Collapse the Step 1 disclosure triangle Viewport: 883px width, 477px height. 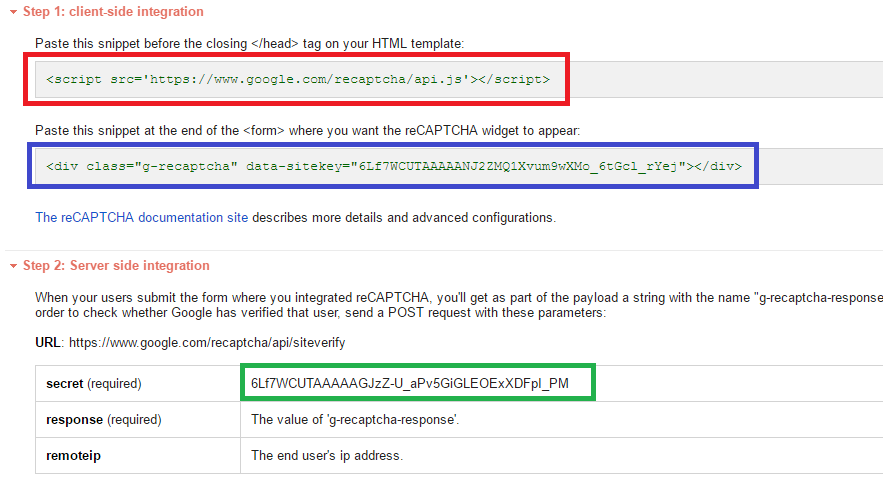click(x=14, y=12)
